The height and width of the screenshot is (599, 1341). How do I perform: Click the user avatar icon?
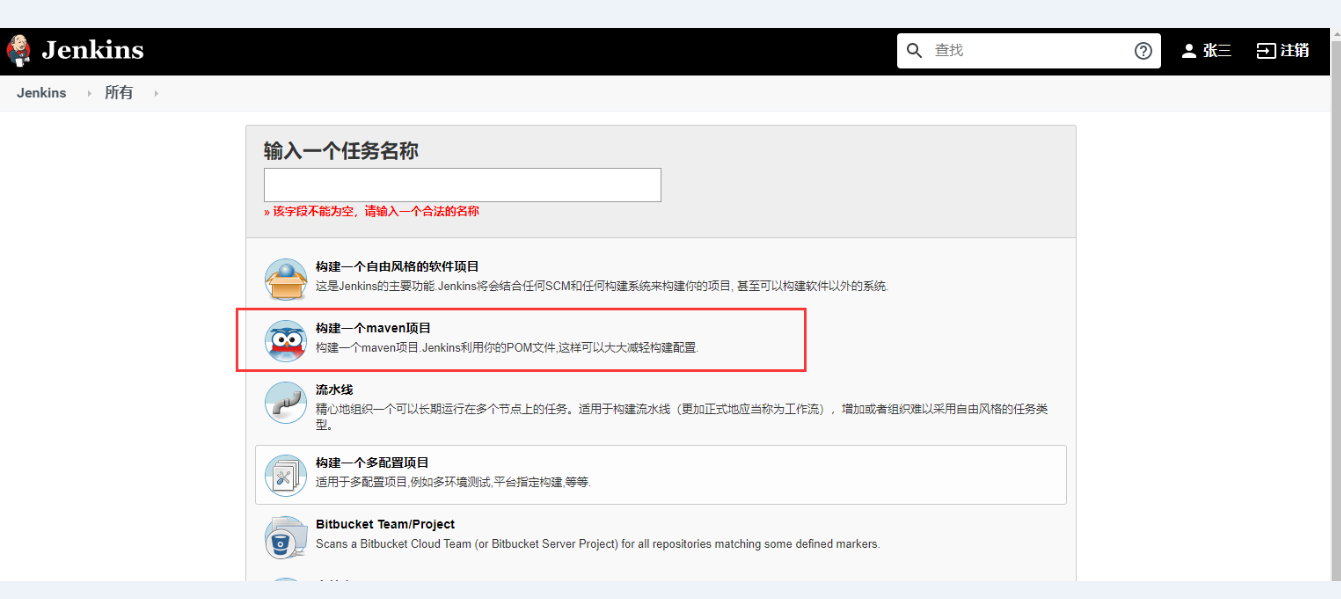[x=1189, y=50]
